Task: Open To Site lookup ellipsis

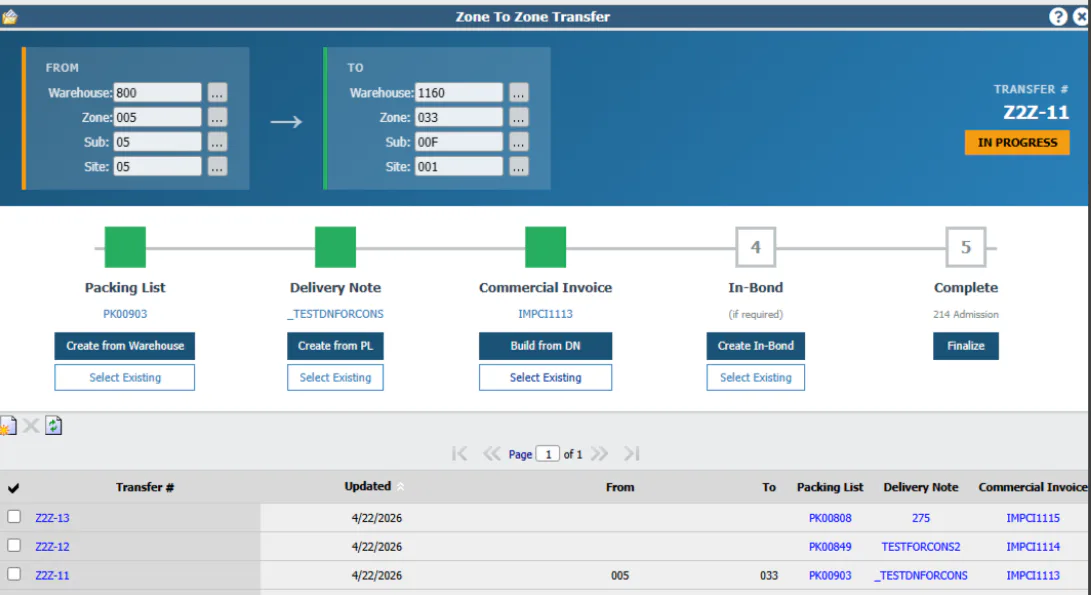Action: tap(518, 167)
